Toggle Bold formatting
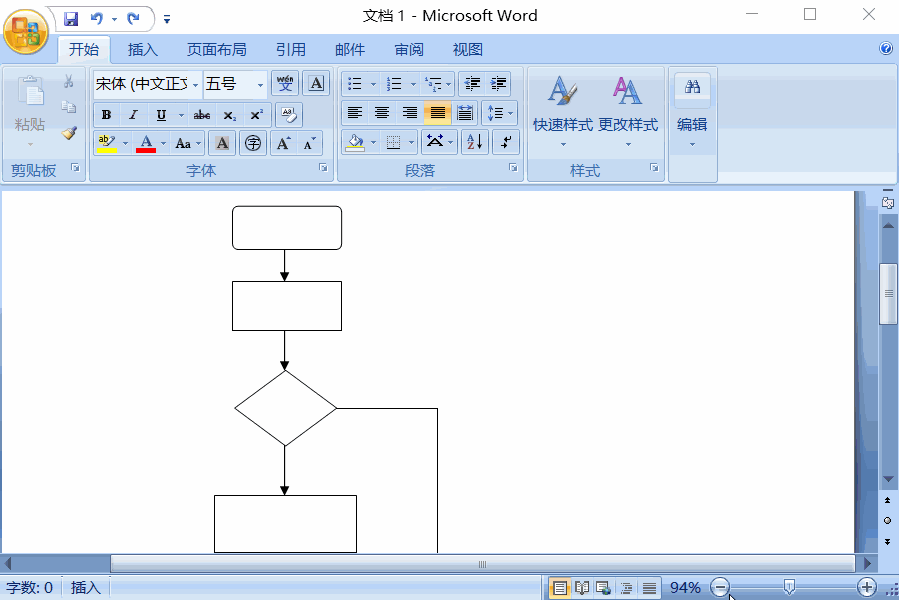The width and height of the screenshot is (899, 600). click(x=107, y=115)
